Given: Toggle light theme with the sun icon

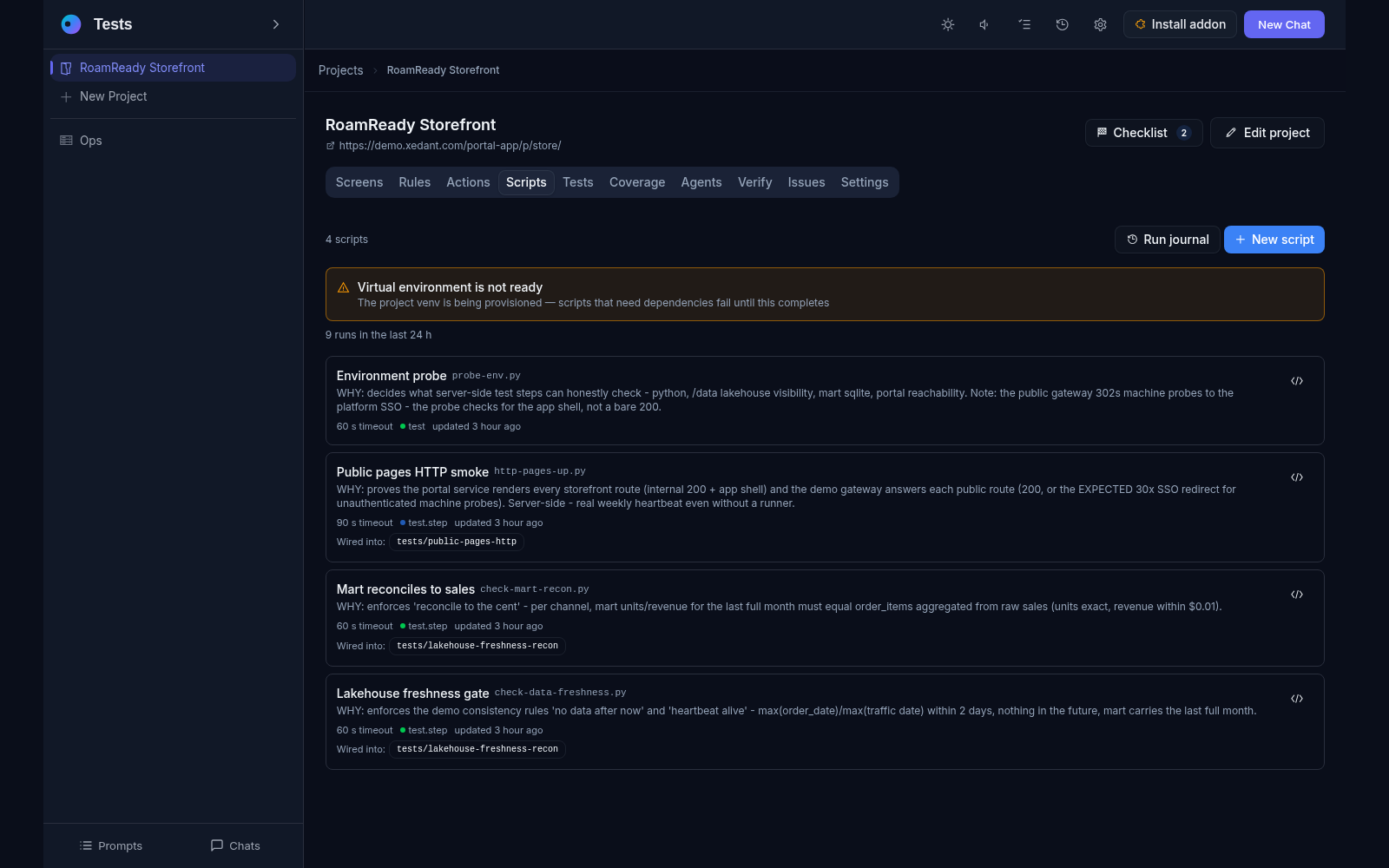Looking at the screenshot, I should point(948,24).
